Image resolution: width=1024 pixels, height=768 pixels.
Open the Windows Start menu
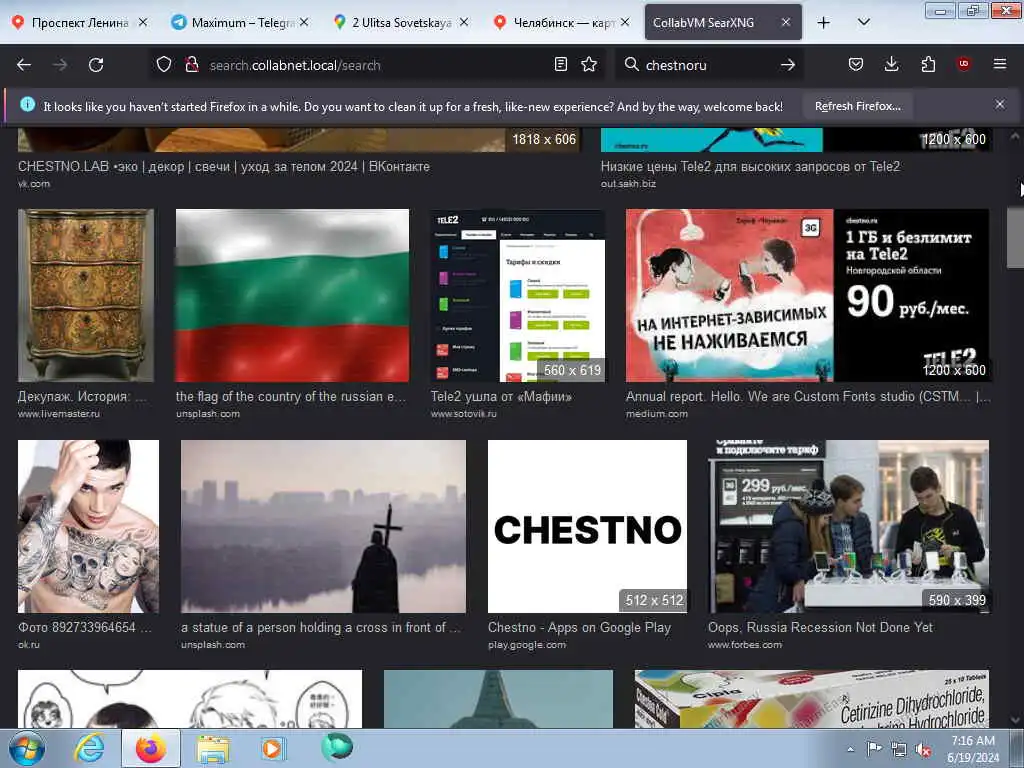pyautogui.click(x=27, y=748)
